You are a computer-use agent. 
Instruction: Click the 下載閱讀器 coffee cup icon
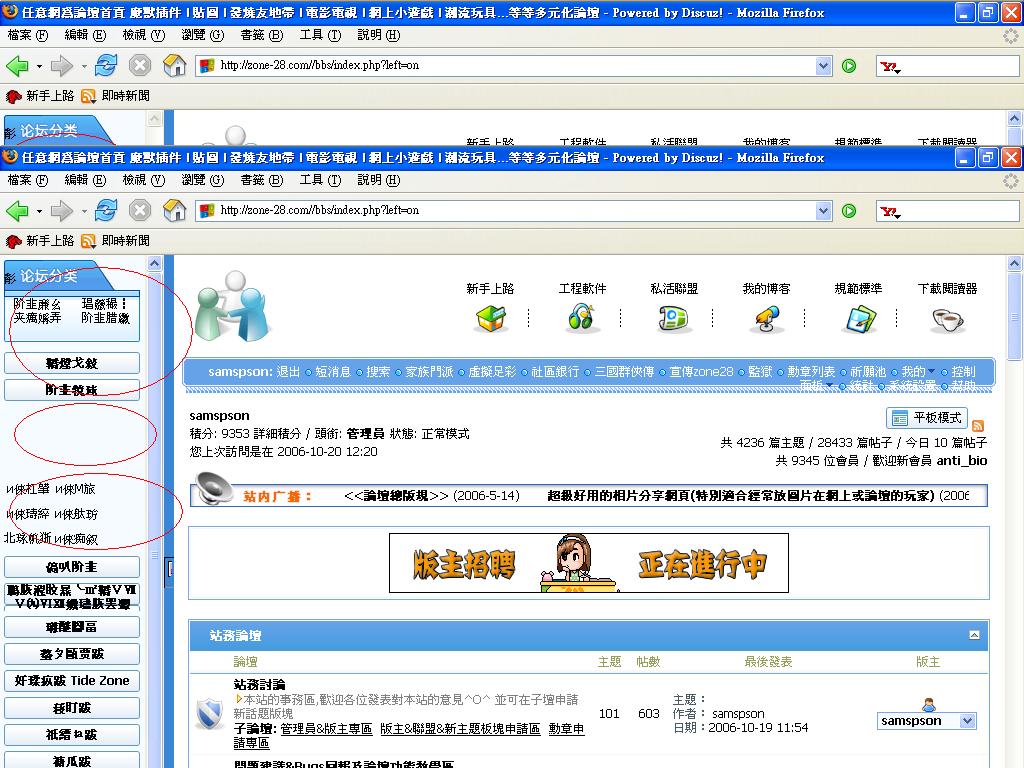[x=947, y=319]
